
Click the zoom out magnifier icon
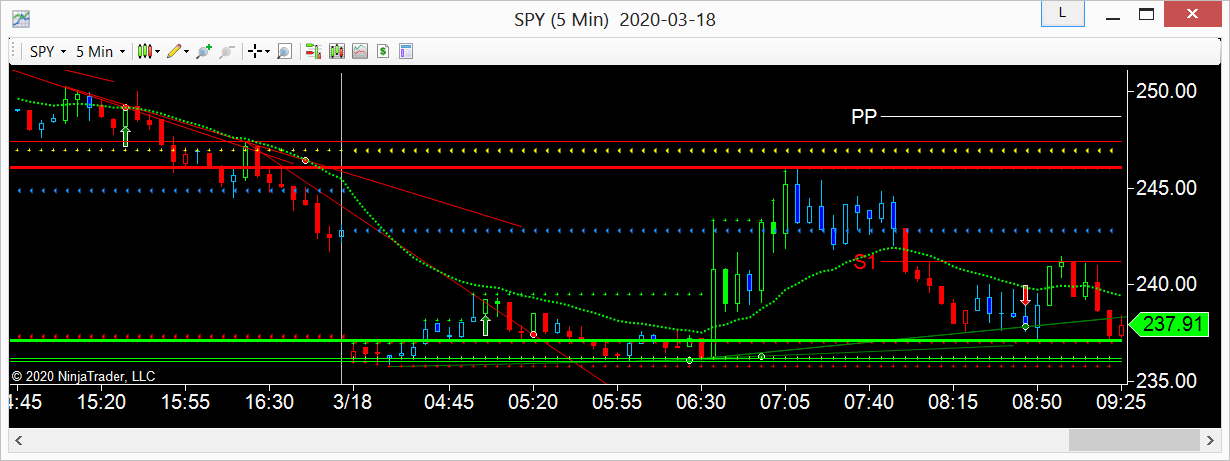click(x=227, y=51)
